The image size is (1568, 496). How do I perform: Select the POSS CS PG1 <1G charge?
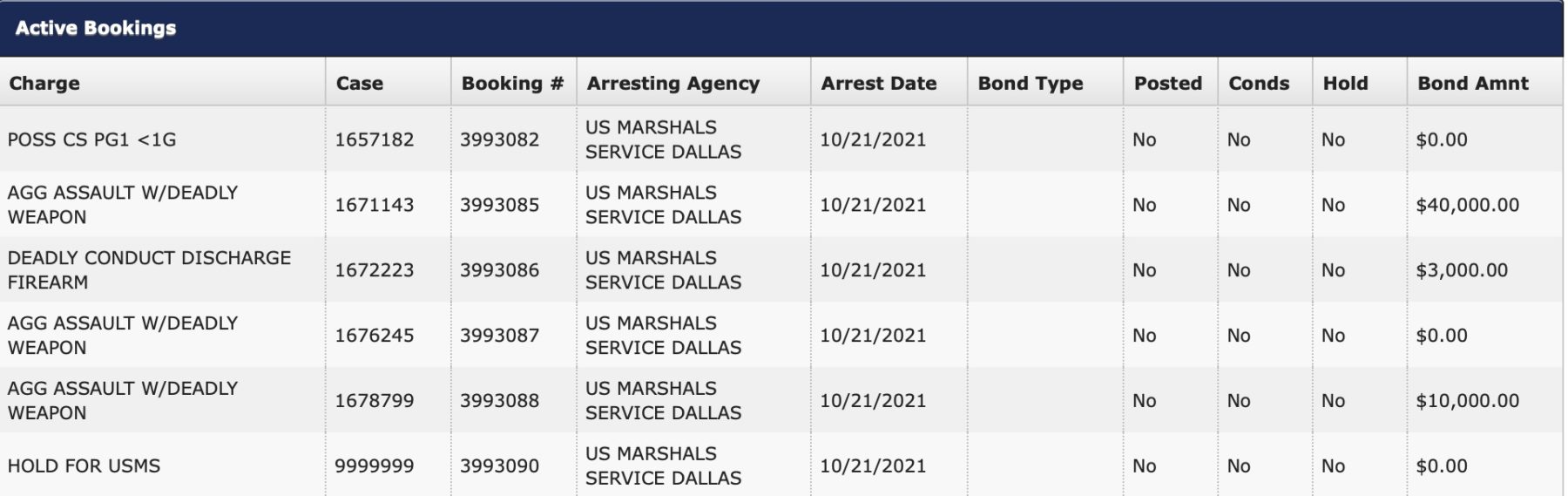[91, 139]
